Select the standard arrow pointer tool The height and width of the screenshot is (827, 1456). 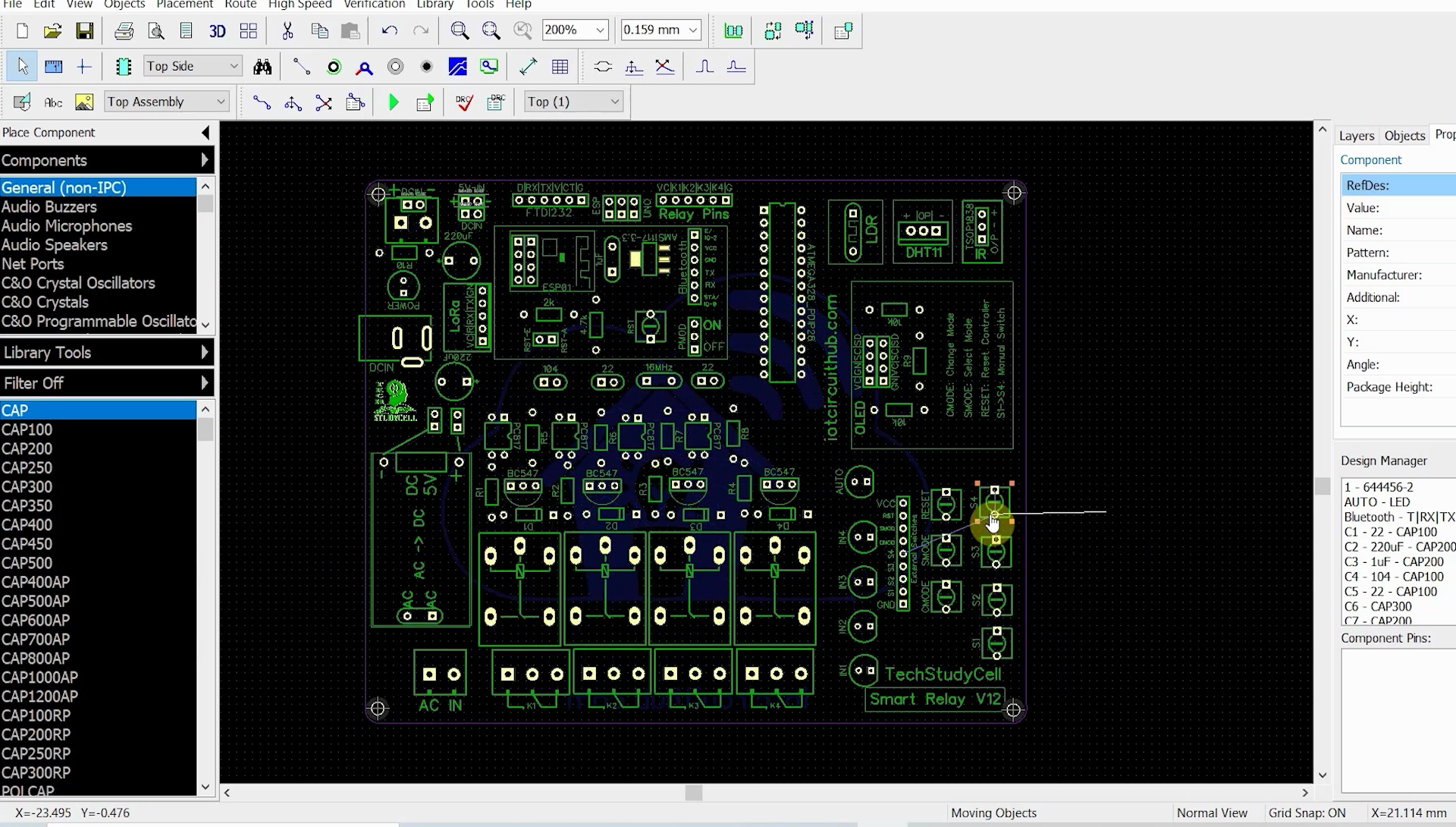[22, 65]
